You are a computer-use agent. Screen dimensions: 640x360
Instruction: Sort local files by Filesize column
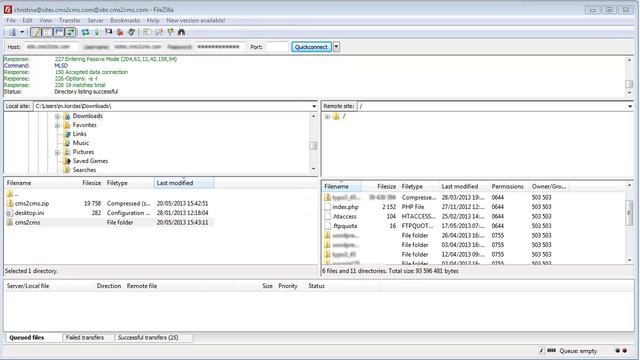[92, 183]
